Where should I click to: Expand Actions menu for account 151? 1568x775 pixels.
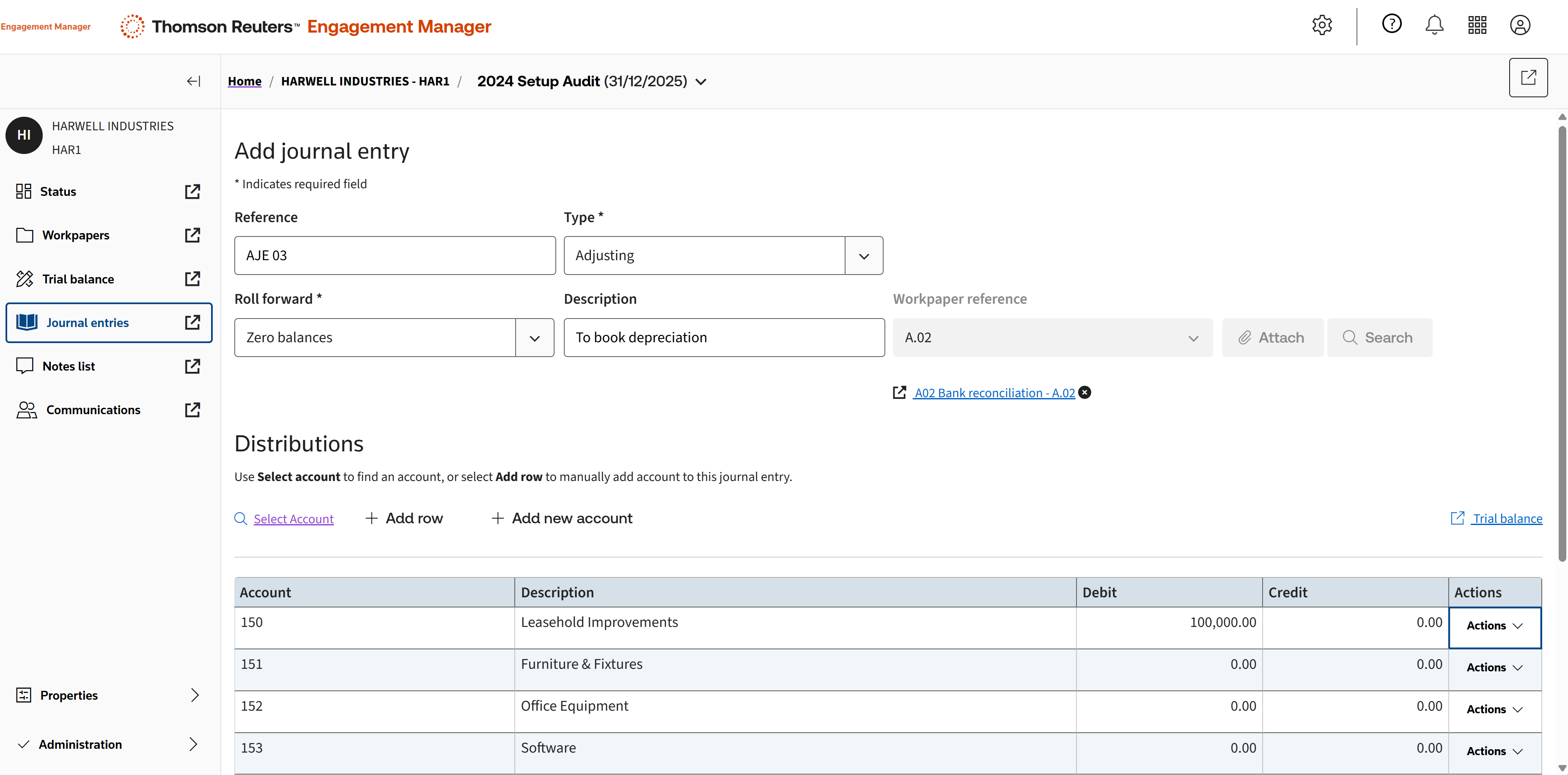tap(1494, 668)
